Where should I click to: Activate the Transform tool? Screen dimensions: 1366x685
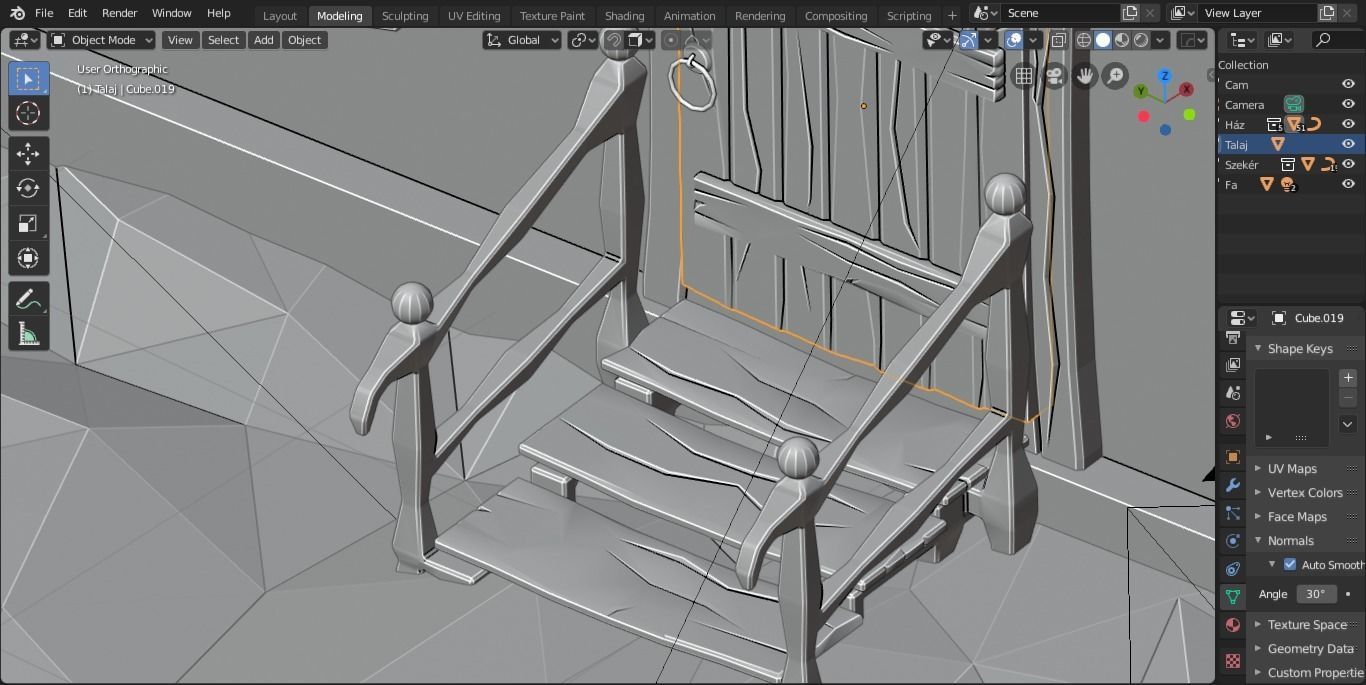28,258
